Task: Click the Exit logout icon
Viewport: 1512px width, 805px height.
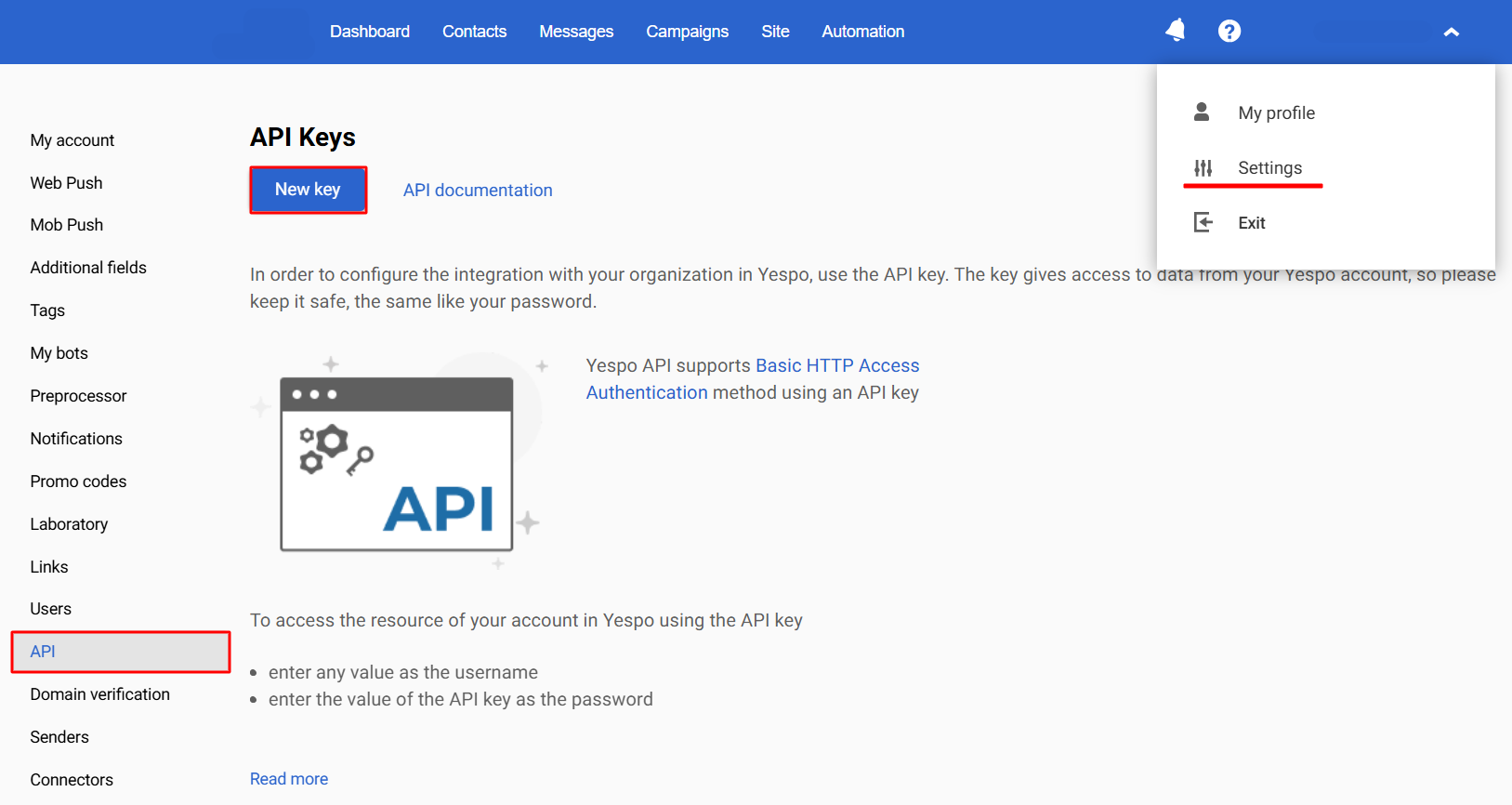Action: pyautogui.click(x=1203, y=222)
